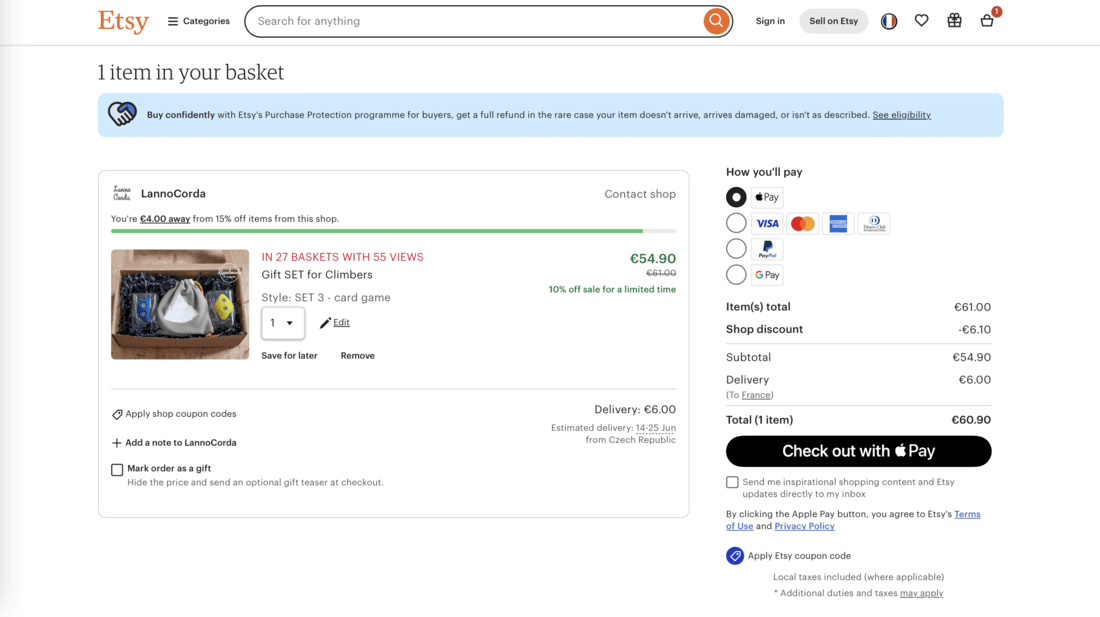Select PayPal as the payment method

(736, 248)
